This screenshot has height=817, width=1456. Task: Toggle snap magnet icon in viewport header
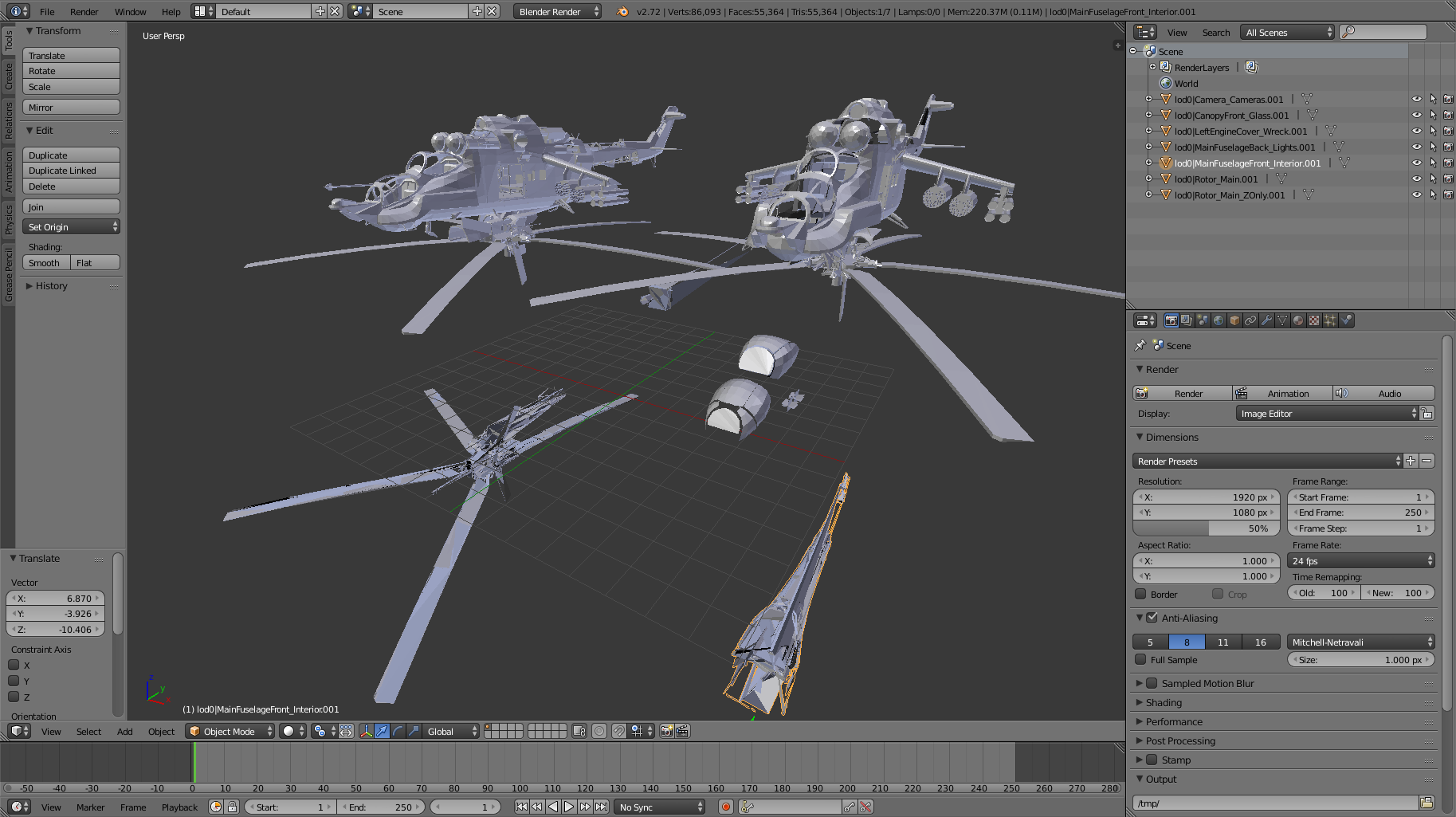pyautogui.click(x=618, y=731)
